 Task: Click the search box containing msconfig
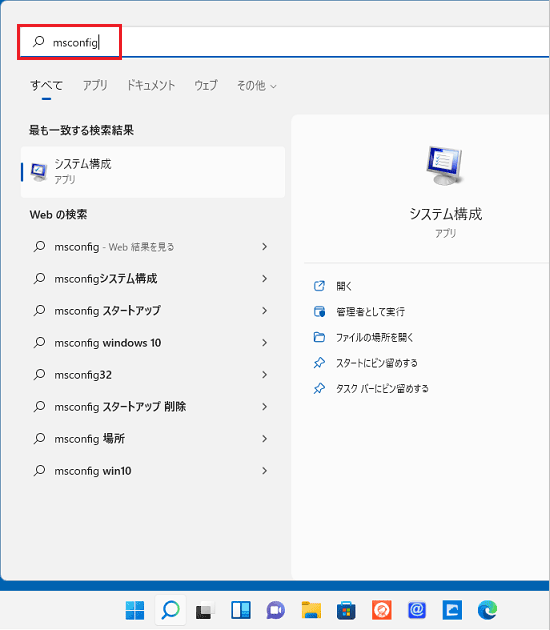point(284,42)
